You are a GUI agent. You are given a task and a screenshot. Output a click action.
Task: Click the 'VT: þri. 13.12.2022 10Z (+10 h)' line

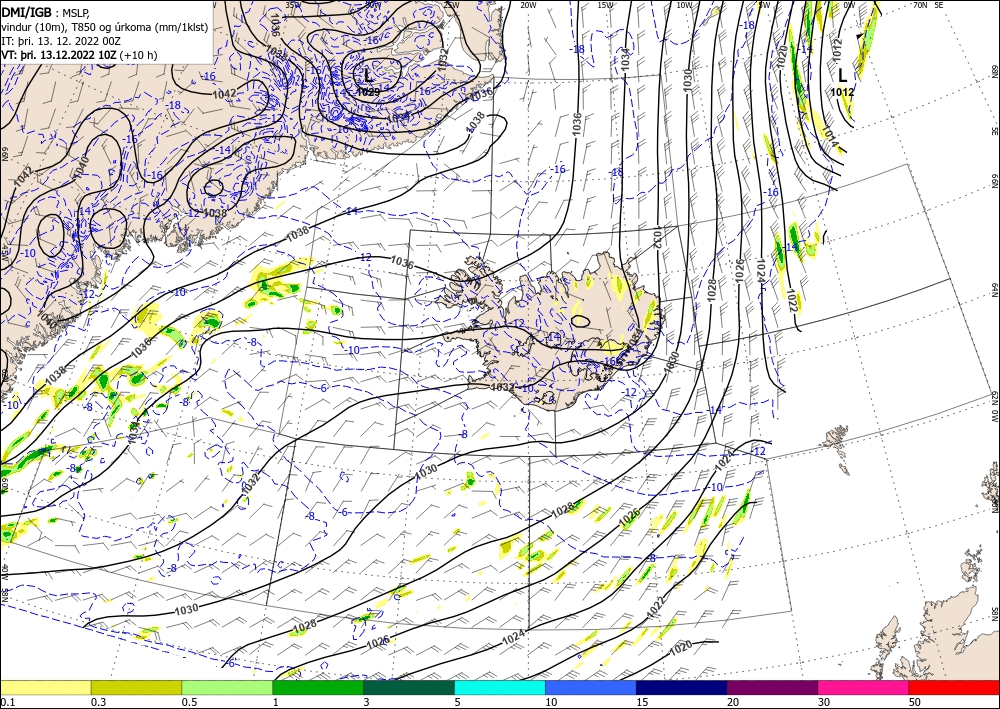tap(79, 55)
